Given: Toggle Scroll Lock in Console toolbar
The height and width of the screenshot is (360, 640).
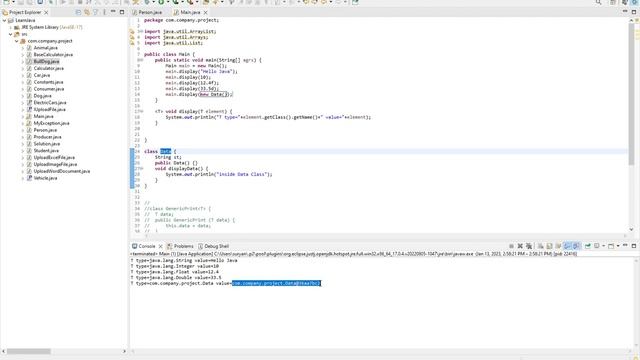Looking at the screenshot, I should pos(549,246).
